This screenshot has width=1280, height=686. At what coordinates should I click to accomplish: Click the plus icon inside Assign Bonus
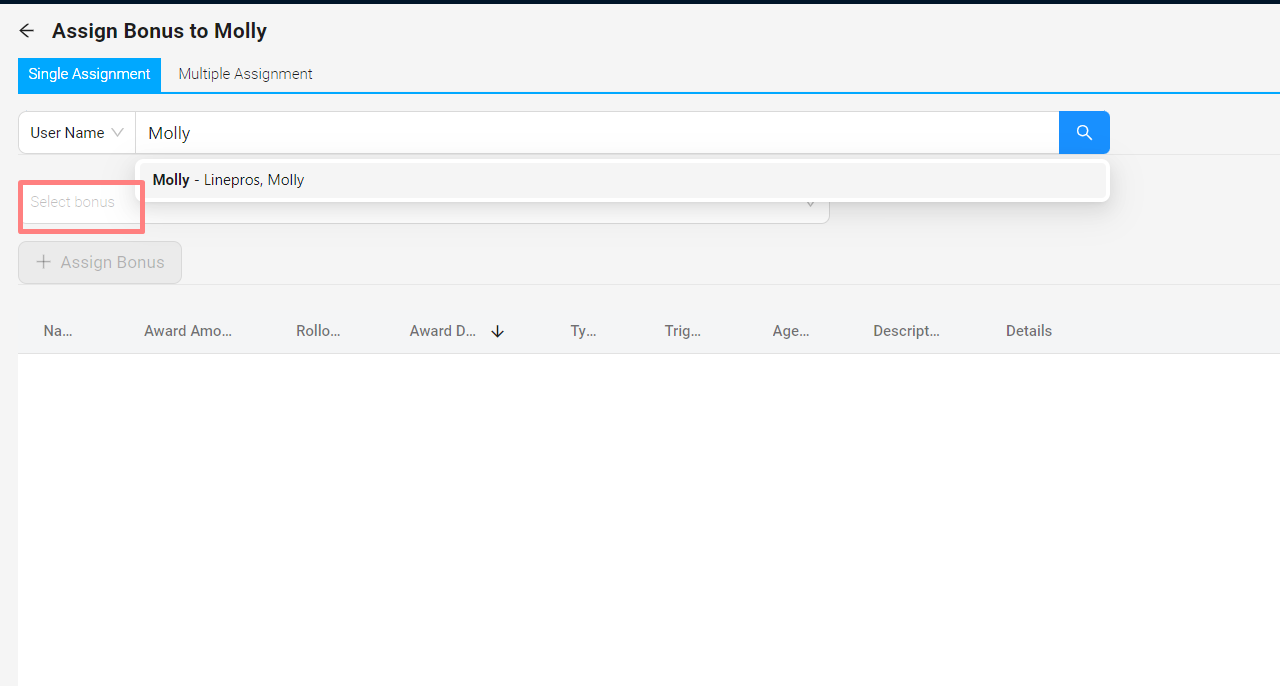[43, 262]
